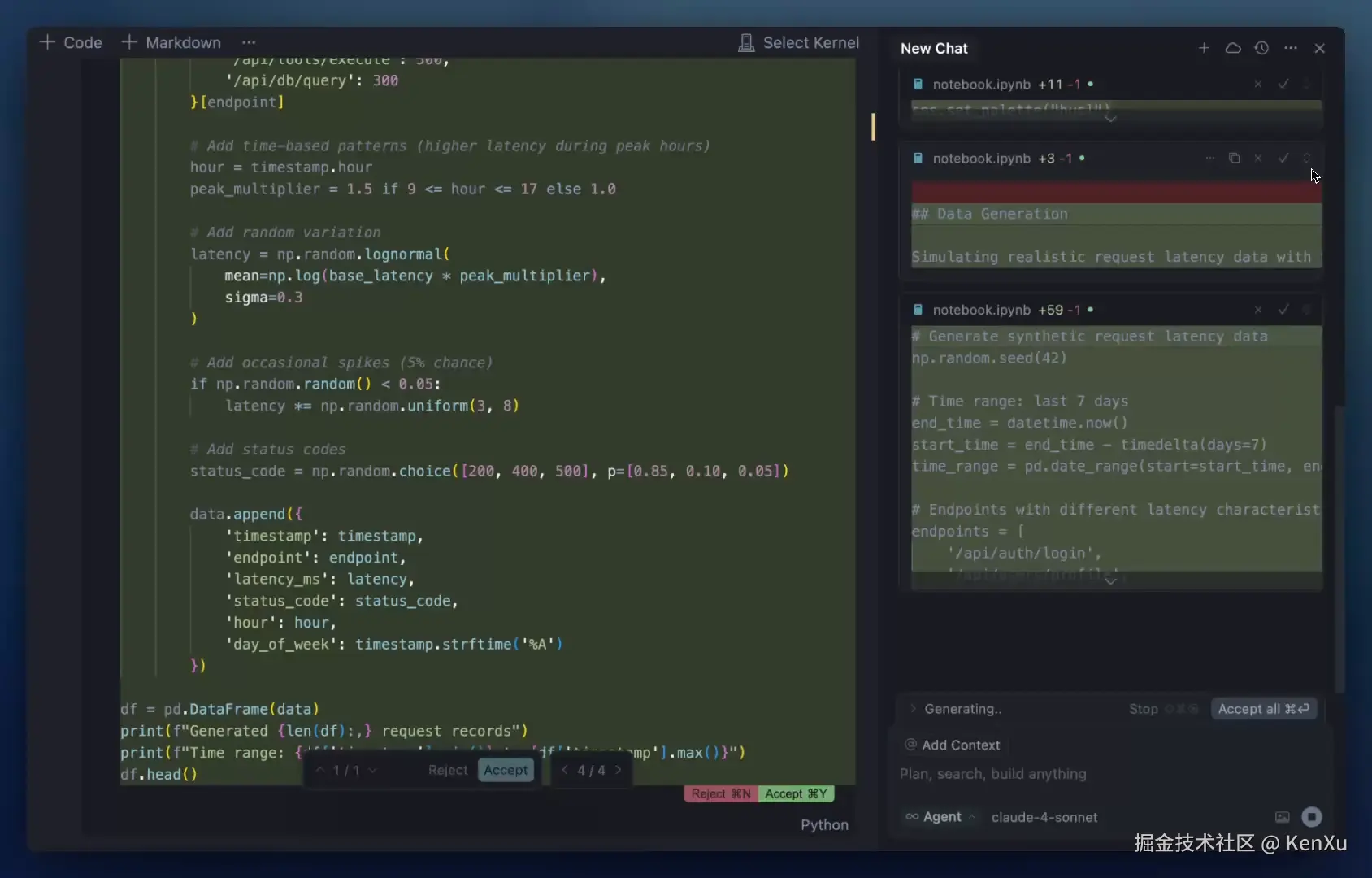This screenshot has height=878, width=1372.
Task: Expand the notebook.ipynb +59 -1 diff preview
Action: (1110, 581)
